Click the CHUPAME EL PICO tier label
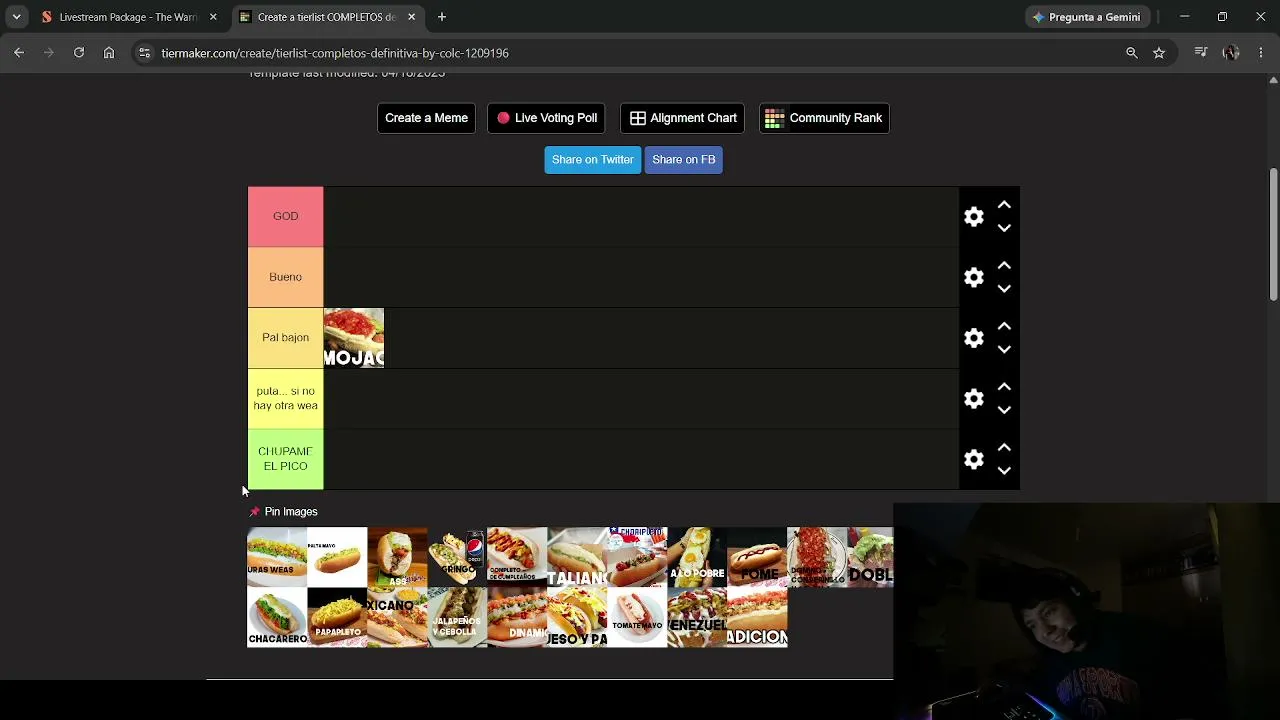Image resolution: width=1280 pixels, height=720 pixels. coord(286,459)
